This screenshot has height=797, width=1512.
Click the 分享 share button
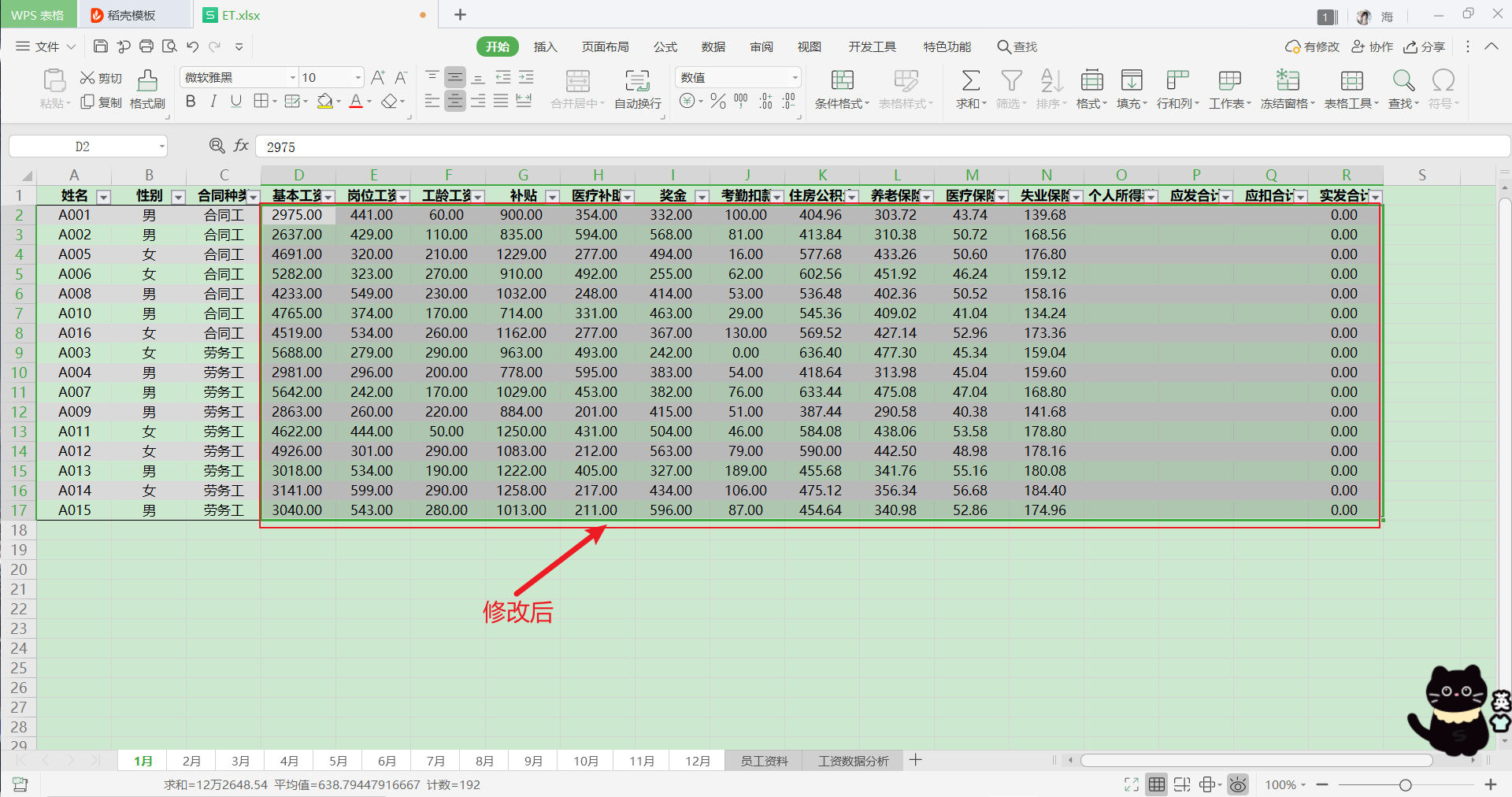click(x=1425, y=46)
